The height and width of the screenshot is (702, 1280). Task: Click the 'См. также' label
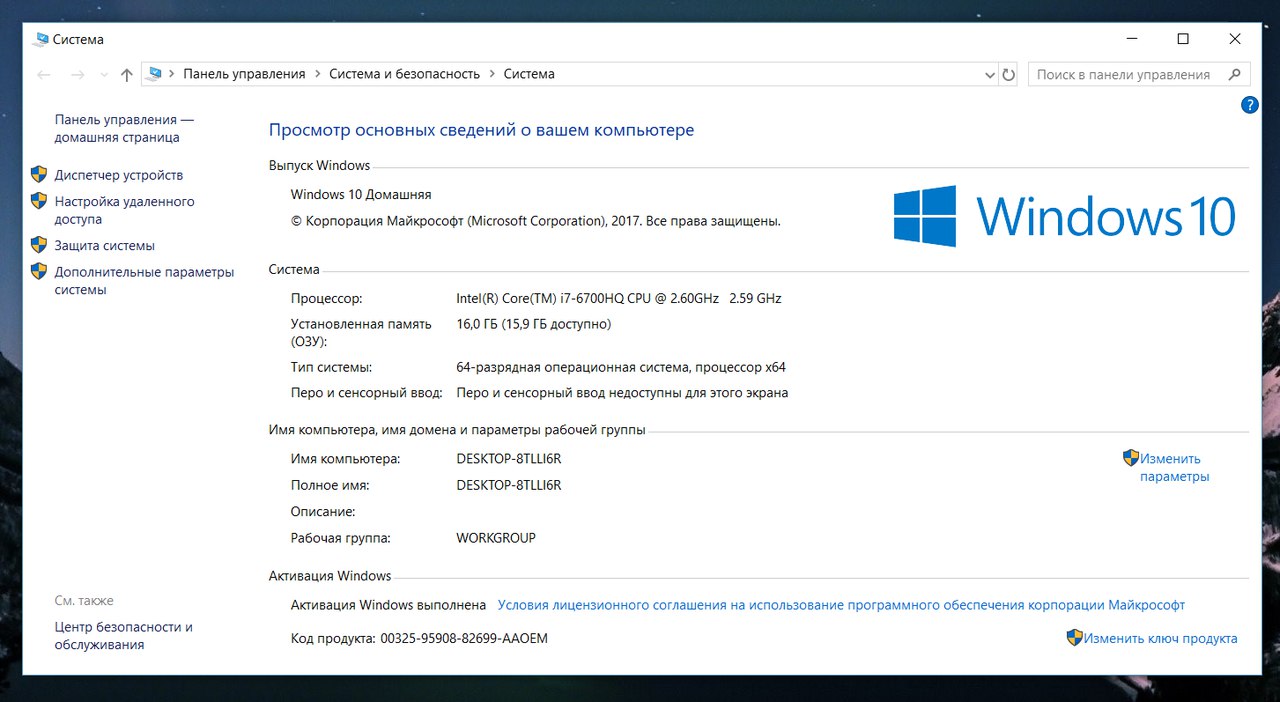[x=84, y=601]
